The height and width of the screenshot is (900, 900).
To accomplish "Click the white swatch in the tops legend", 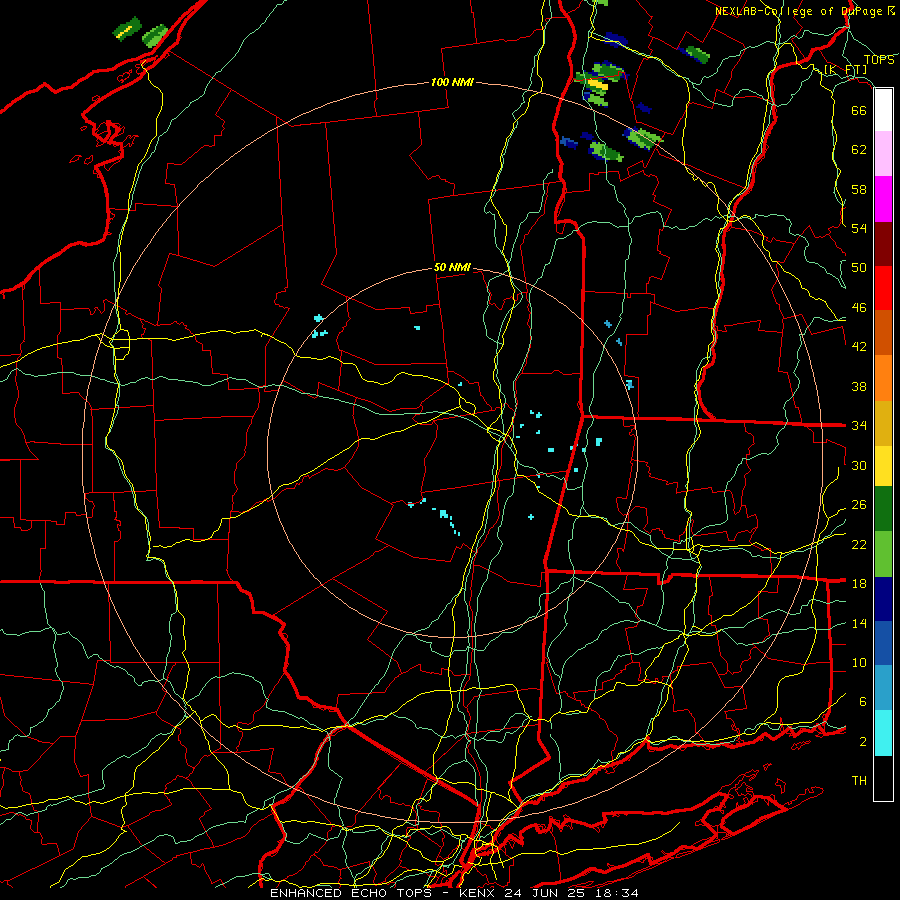I will click(x=883, y=110).
